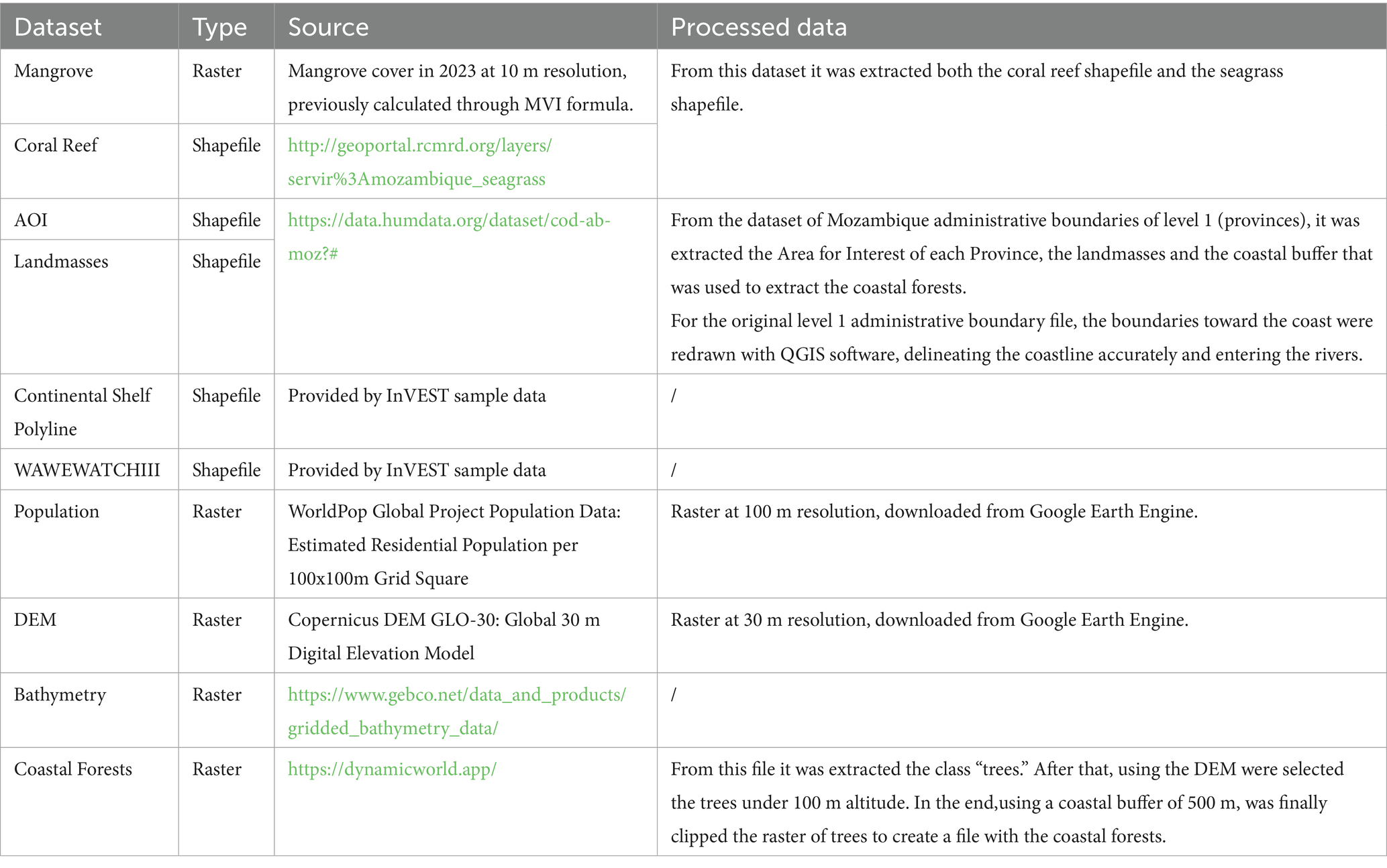This screenshot has width=1387, height=868.
Task: Follow the gebco.net gridded bathymetry link
Action: point(456,695)
